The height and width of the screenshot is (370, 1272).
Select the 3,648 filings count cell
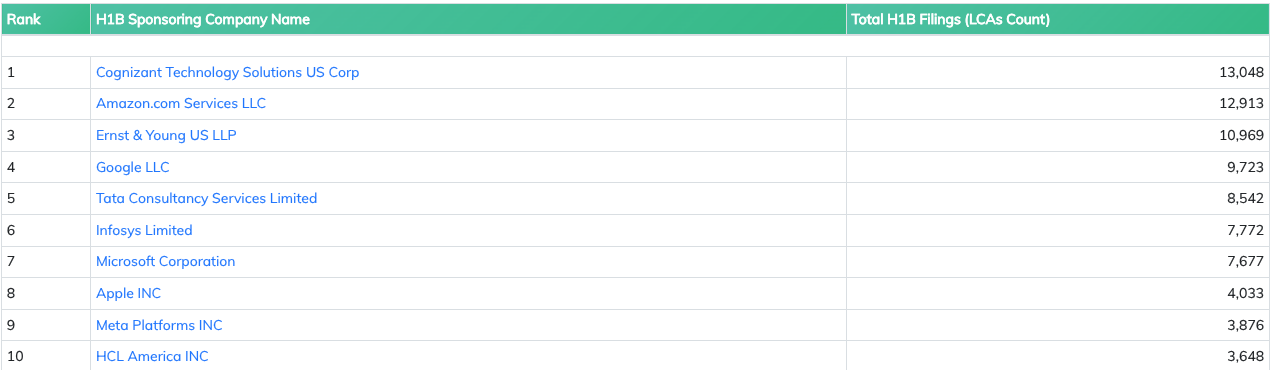(x=1058, y=356)
